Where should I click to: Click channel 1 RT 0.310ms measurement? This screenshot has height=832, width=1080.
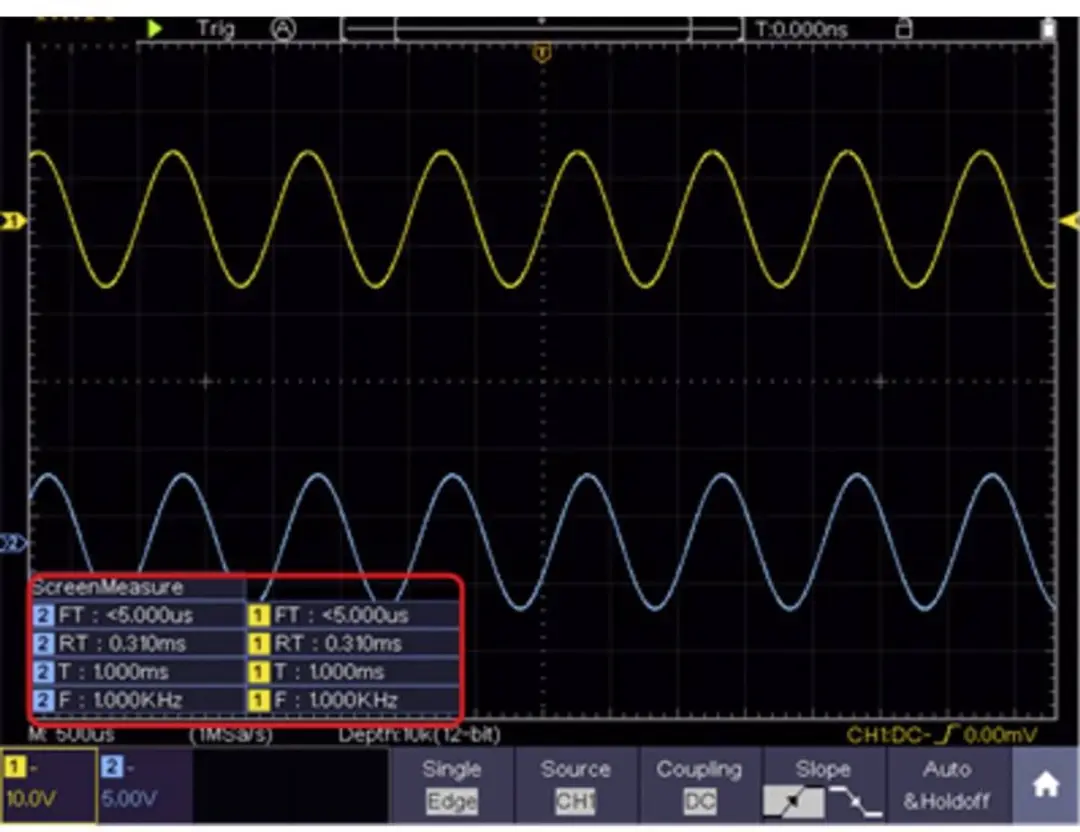[353, 644]
